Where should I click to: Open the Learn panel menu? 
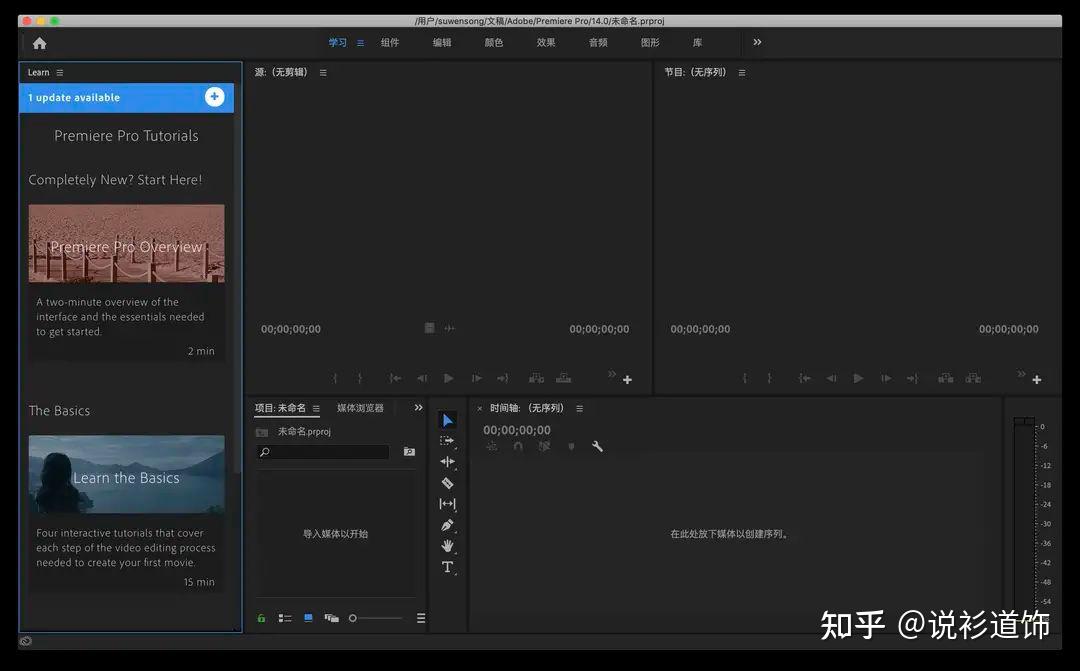pyautogui.click(x=60, y=72)
